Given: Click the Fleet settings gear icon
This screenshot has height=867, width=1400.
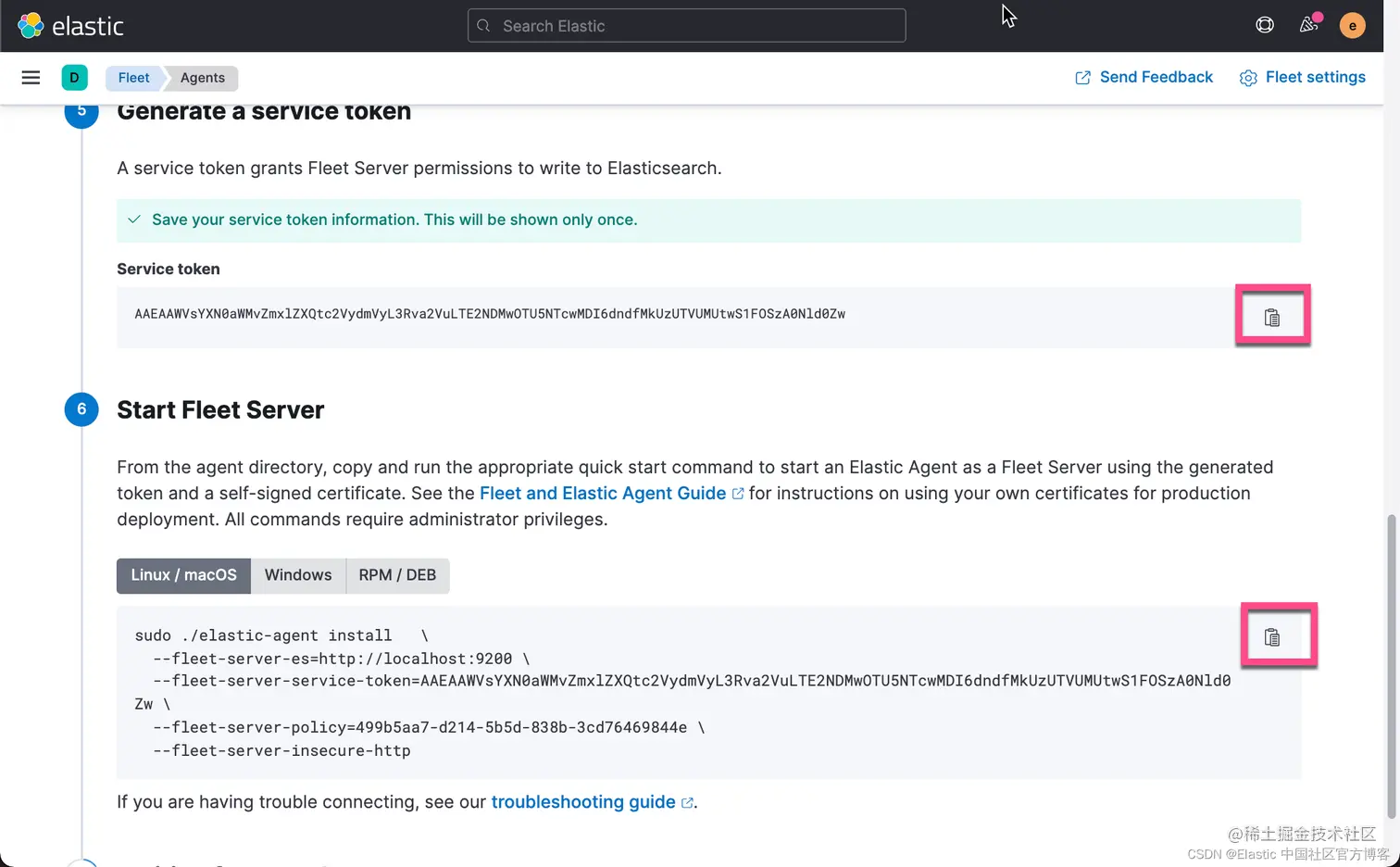Looking at the screenshot, I should [x=1248, y=78].
